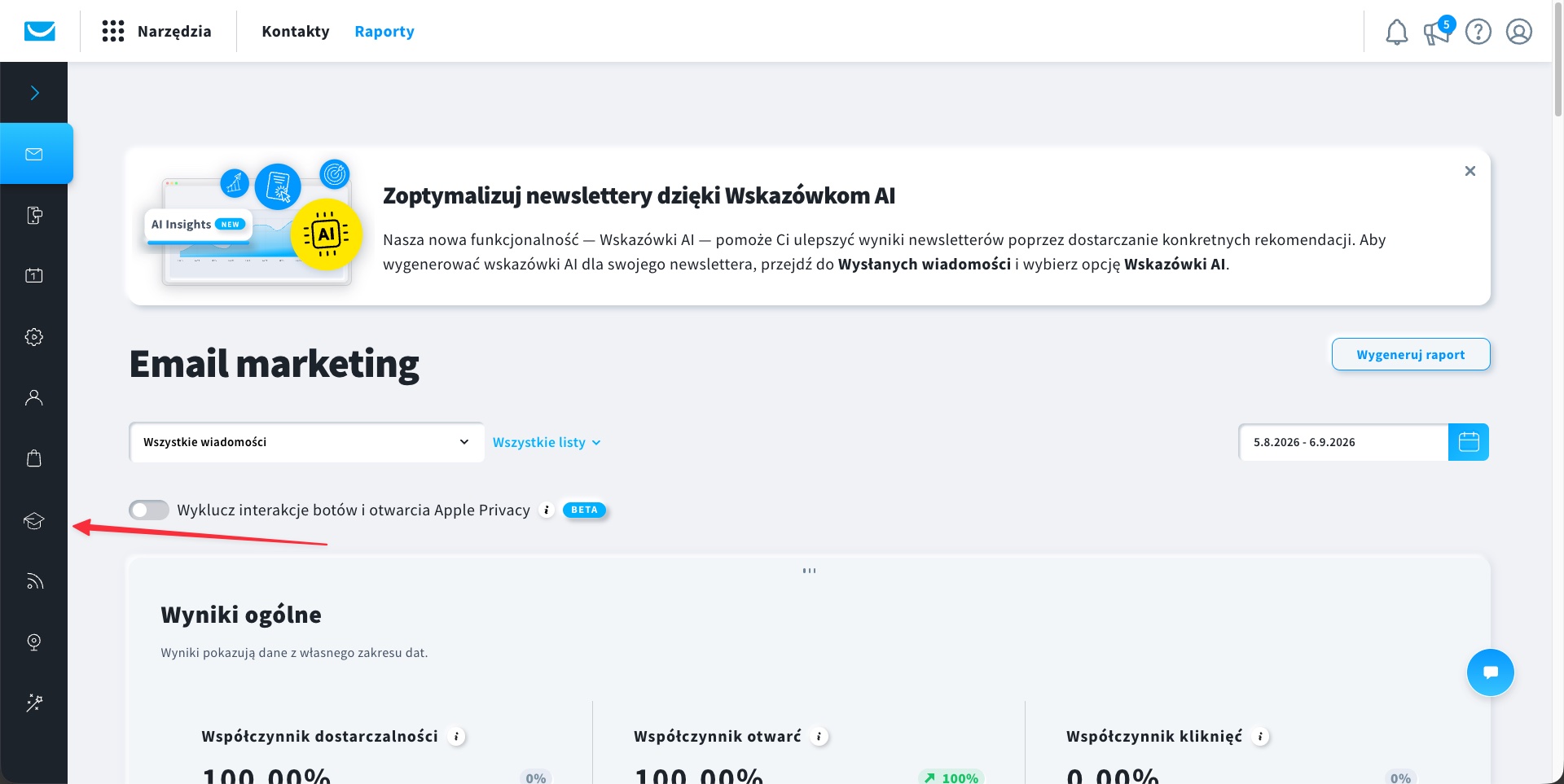Screen dimensions: 1564x784
Task: Expand the left sidebar arrow
Action: tap(34, 93)
